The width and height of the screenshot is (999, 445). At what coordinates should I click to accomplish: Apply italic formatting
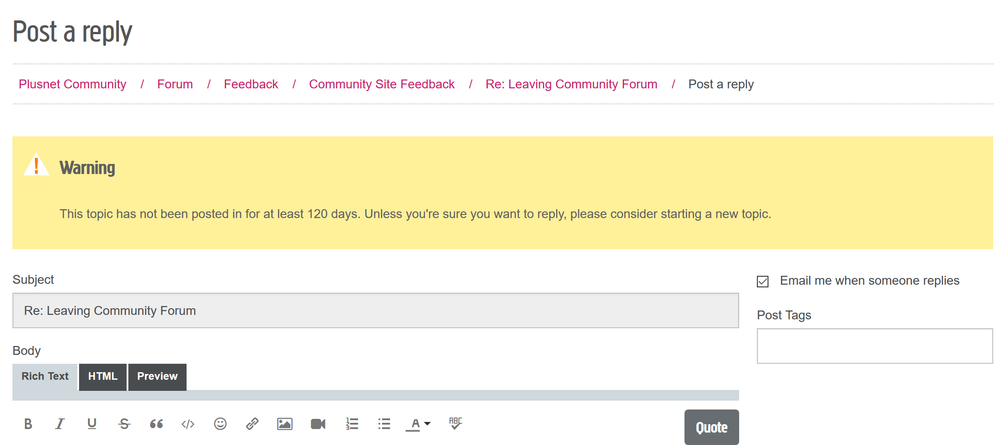(60, 424)
